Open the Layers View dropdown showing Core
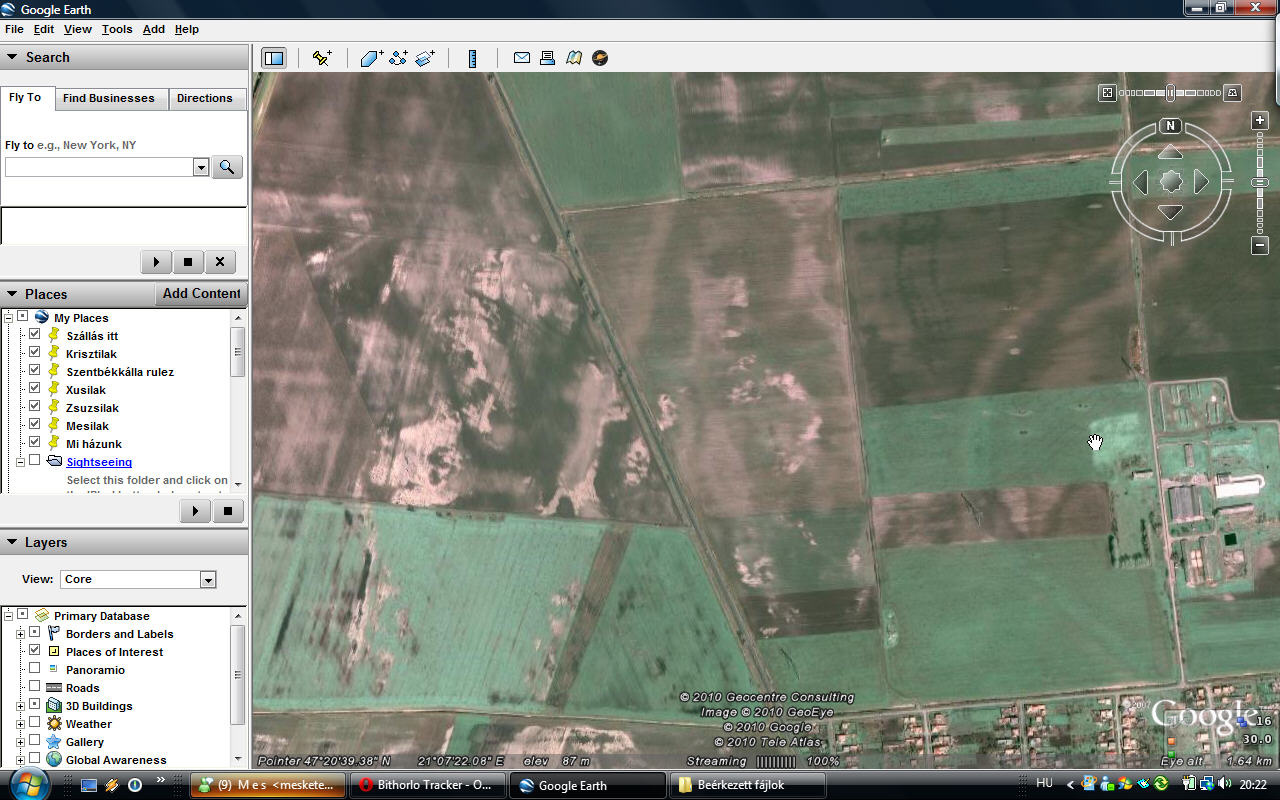This screenshot has height=800, width=1280. [x=138, y=579]
